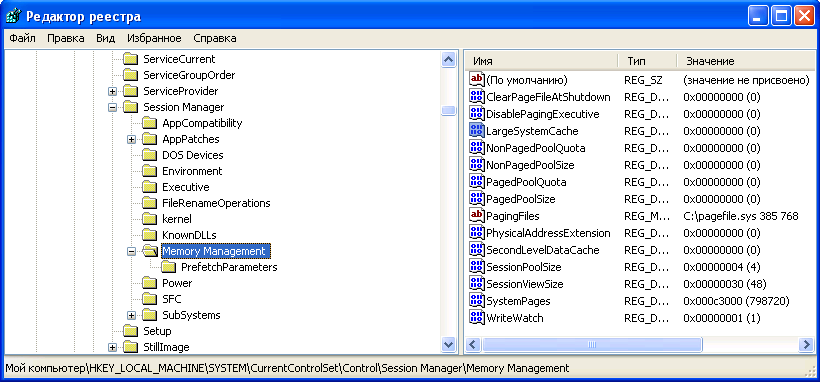The width and height of the screenshot is (820, 382).
Task: Maximize the Registry Editor window
Action: point(781,17)
